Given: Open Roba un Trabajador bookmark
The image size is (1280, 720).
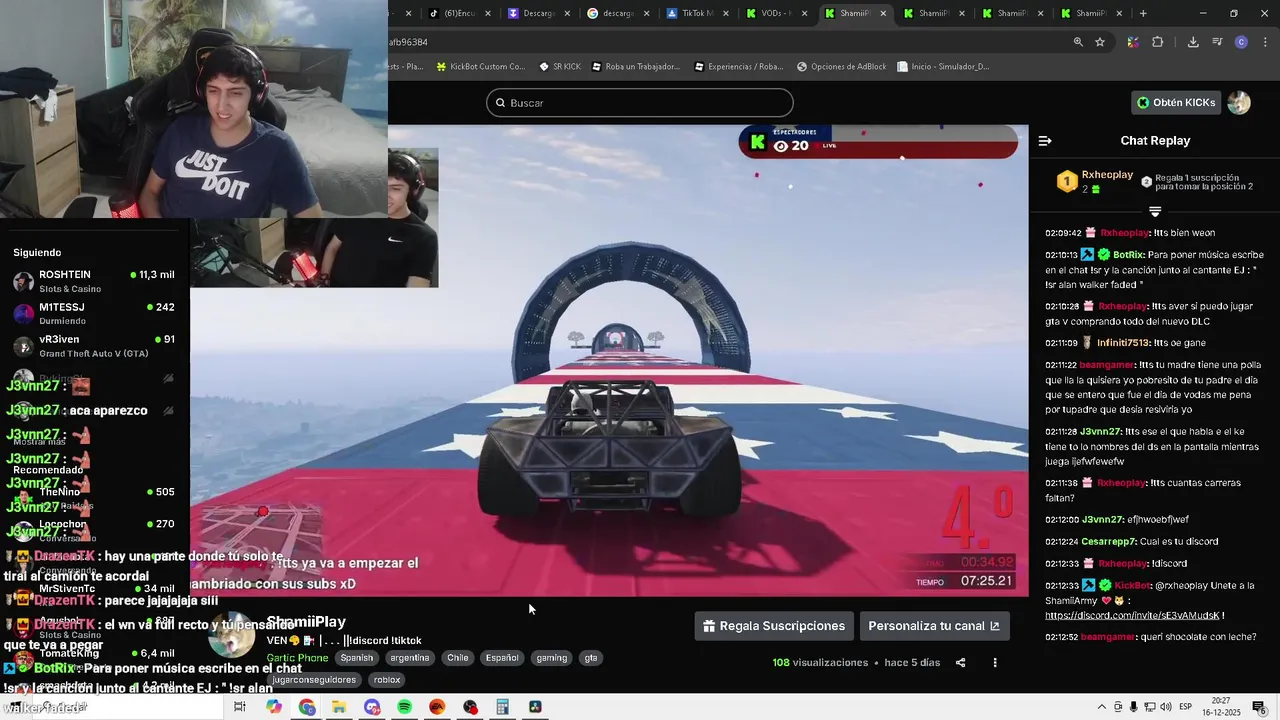Looking at the screenshot, I should point(636,67).
